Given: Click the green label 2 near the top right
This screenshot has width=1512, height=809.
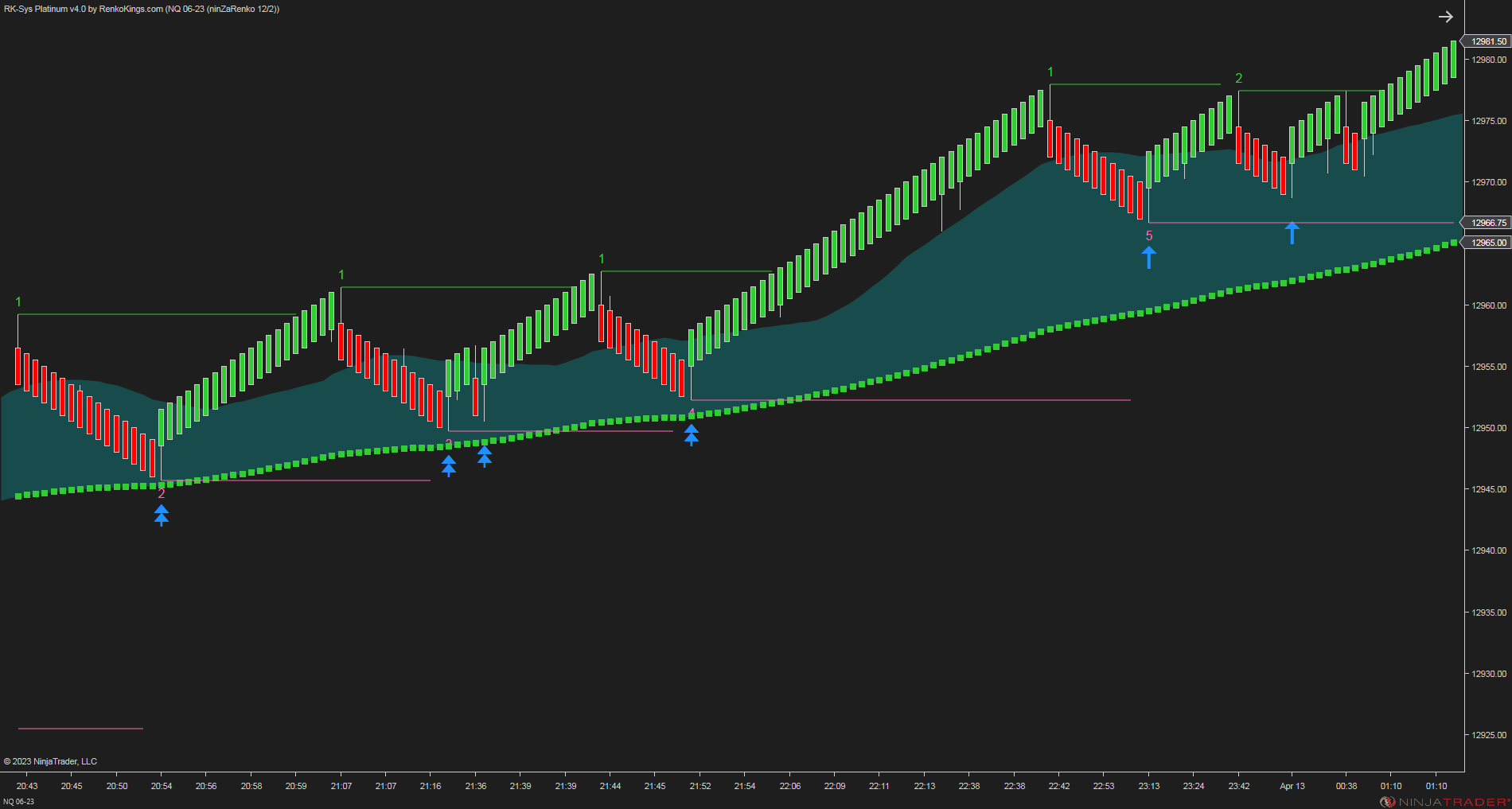Looking at the screenshot, I should point(1239,78).
